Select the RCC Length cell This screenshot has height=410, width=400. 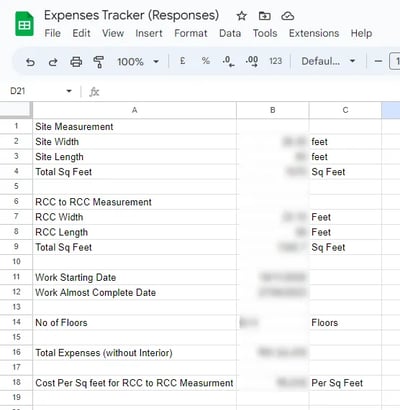tap(135, 232)
